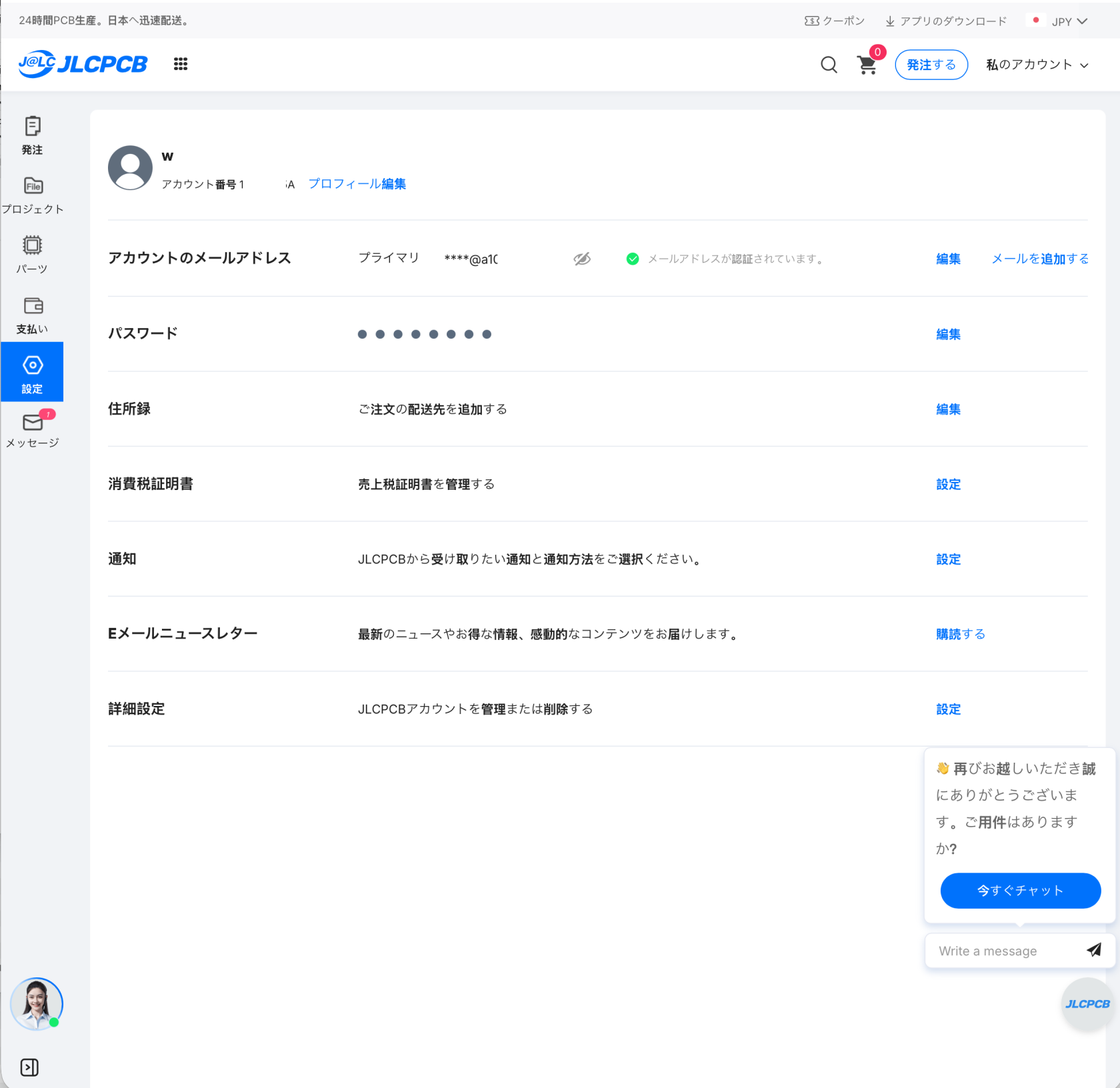Click 設定 for 通知 row

point(948,559)
